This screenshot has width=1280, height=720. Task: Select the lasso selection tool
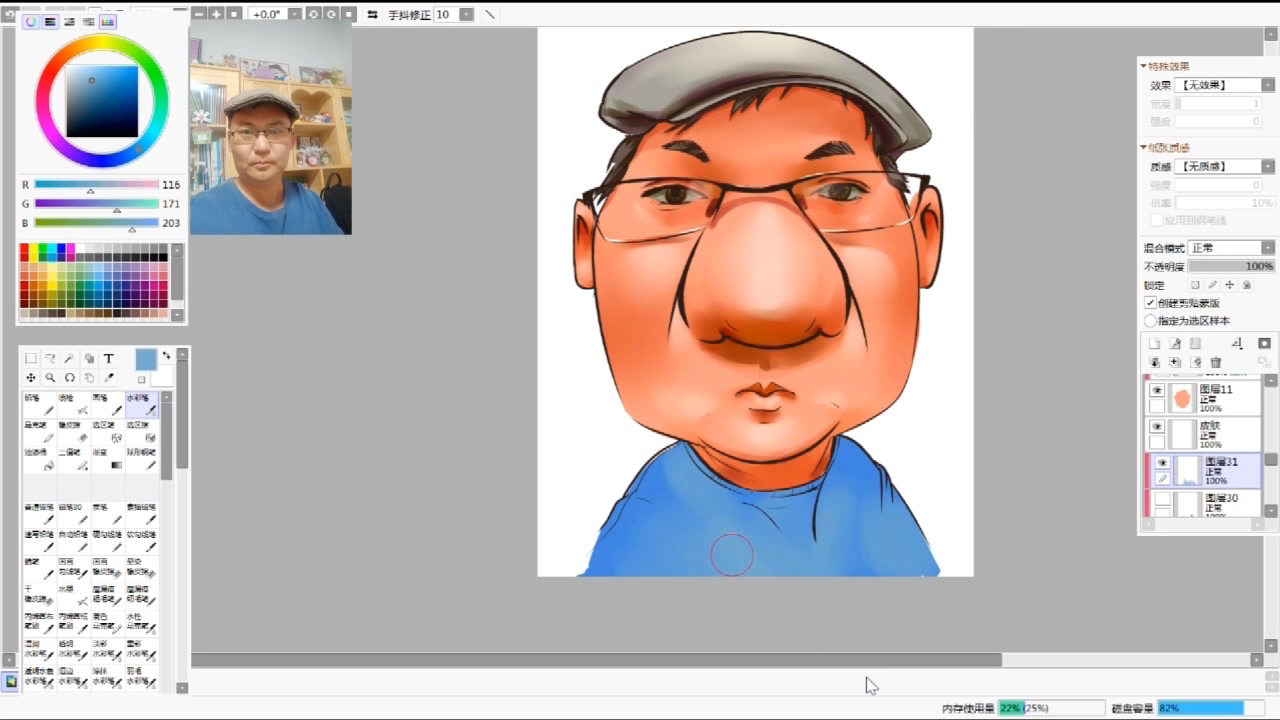tap(50, 358)
